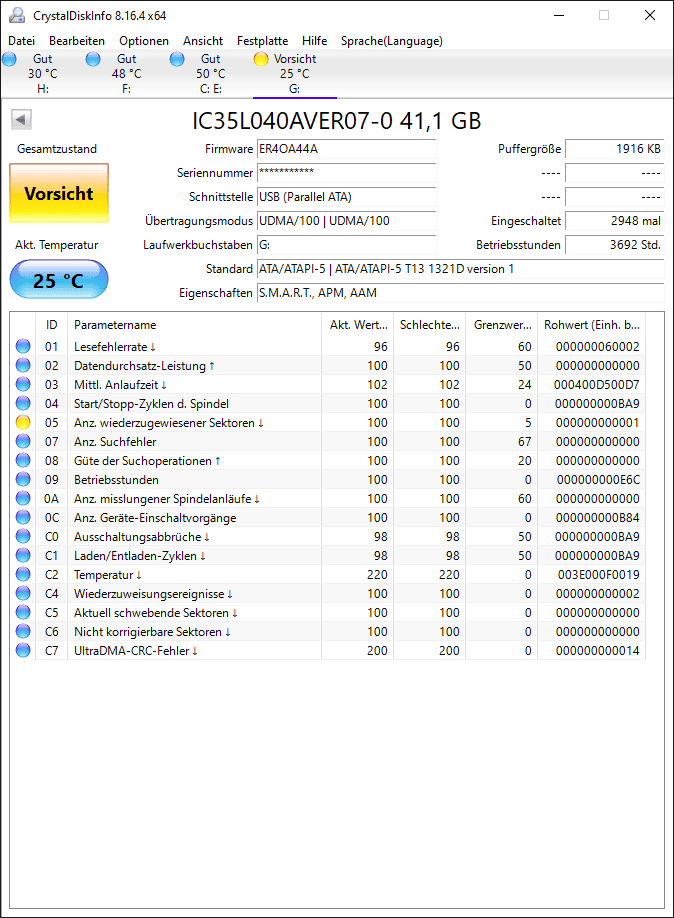This screenshot has height=918, width=674.
Task: Click yellow status orb for drive G:
Action: 261,59
